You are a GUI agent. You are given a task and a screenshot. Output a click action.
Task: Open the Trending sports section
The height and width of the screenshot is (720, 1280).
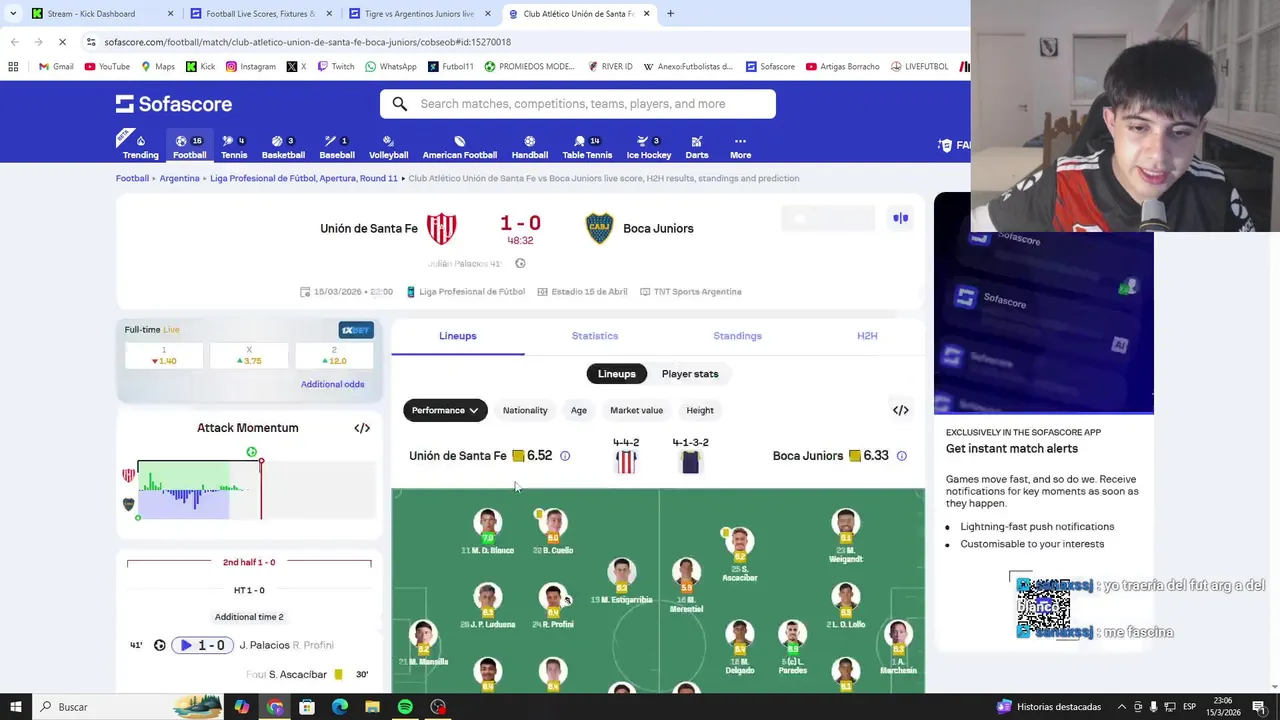point(140,147)
